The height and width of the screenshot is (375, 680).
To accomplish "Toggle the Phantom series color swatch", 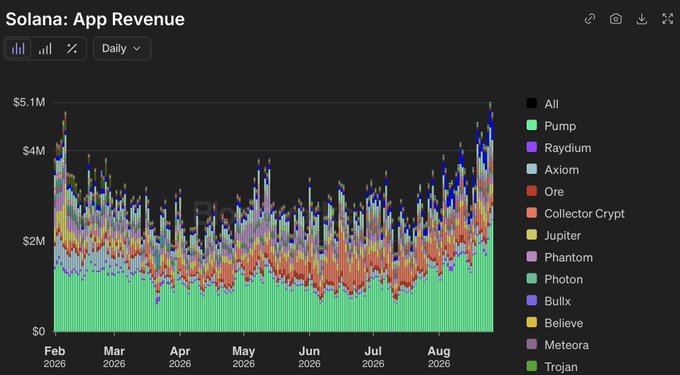I will pos(532,257).
